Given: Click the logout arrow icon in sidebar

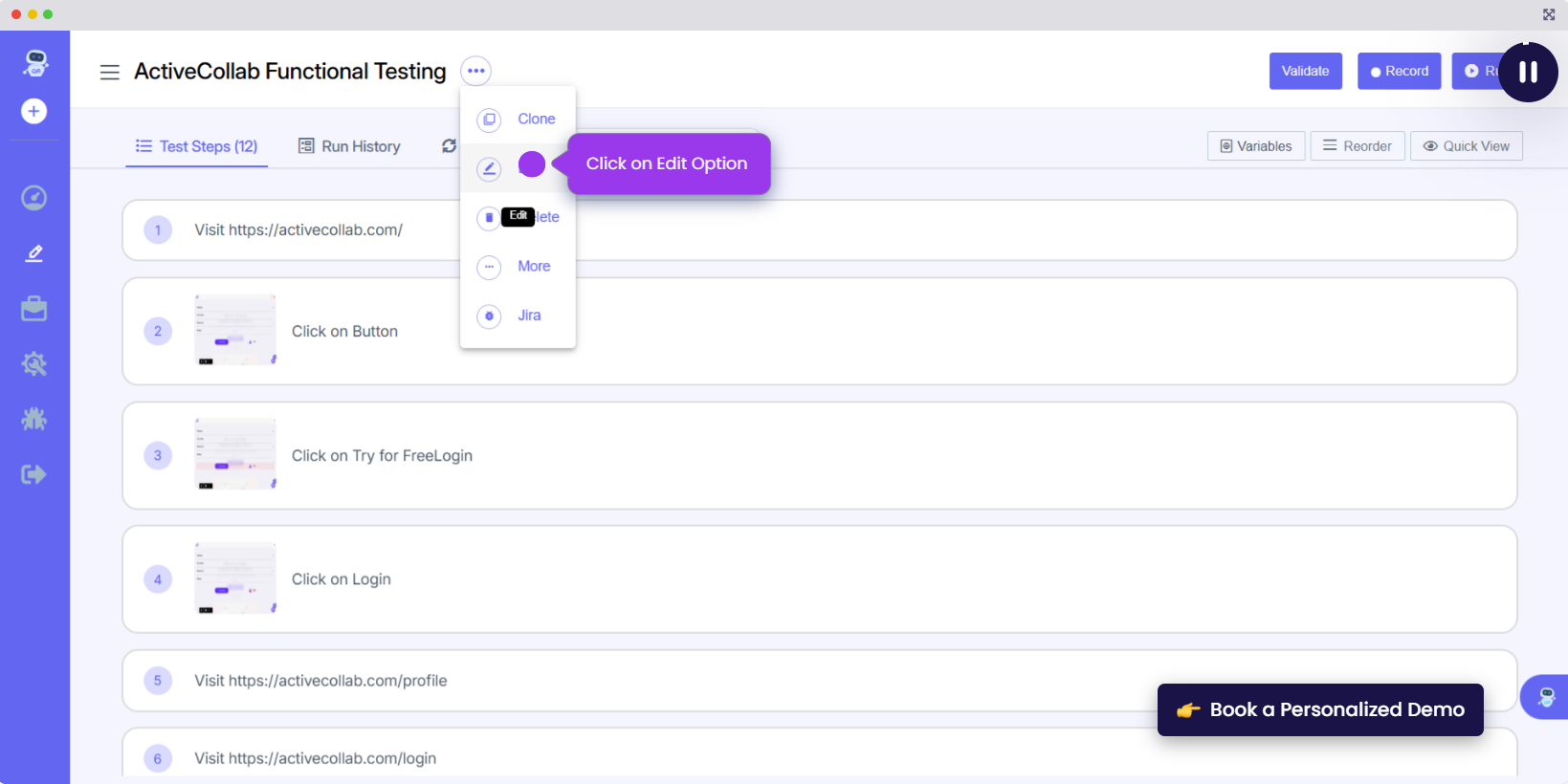Looking at the screenshot, I should [33, 474].
